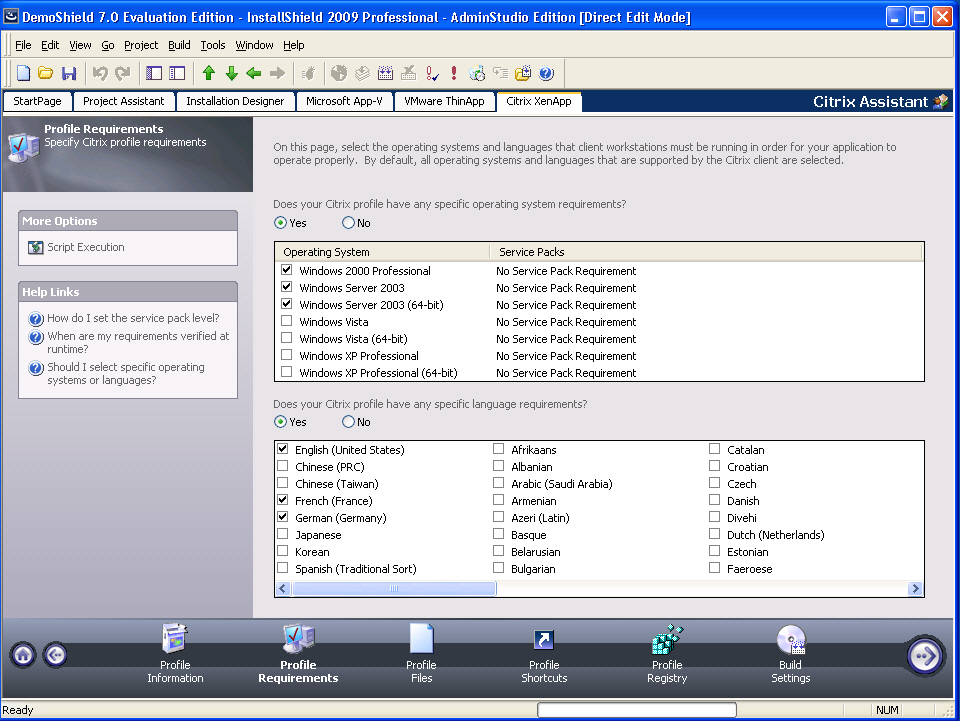Viewport: 960px width, 721px height.
Task: Select No for operating system requirements
Action: (x=349, y=223)
